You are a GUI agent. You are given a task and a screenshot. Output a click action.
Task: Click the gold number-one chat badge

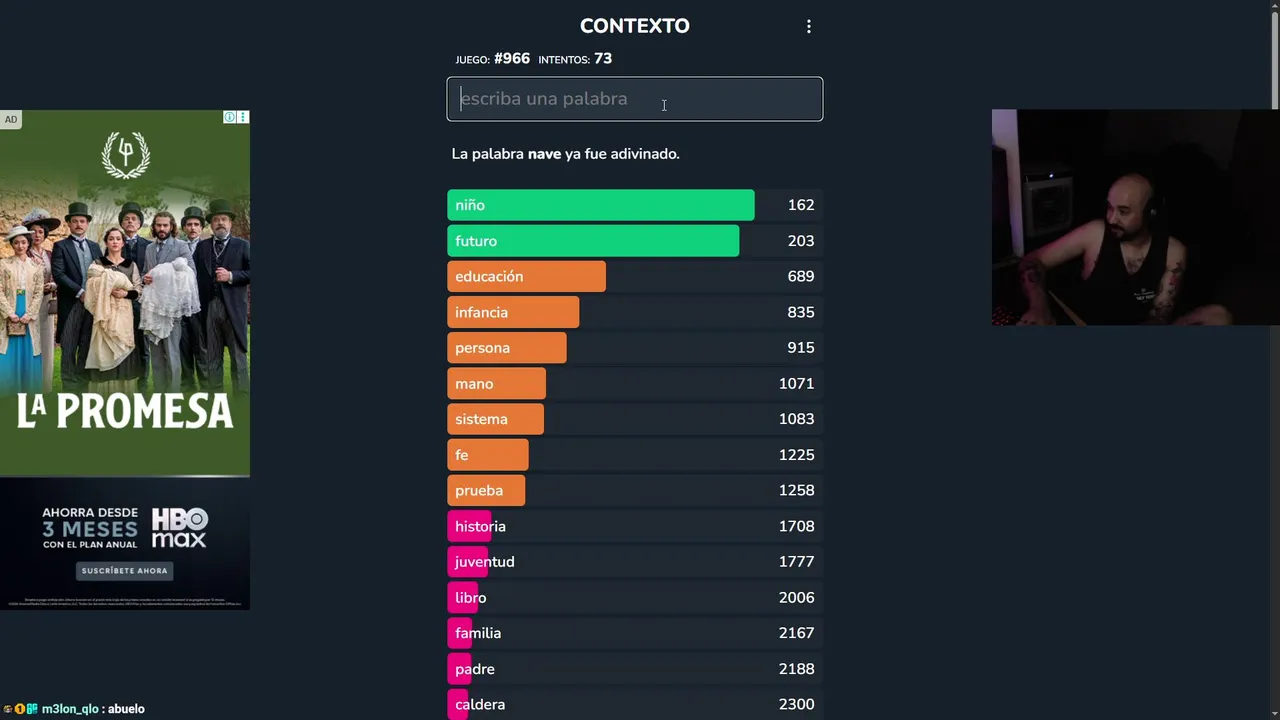pos(20,709)
